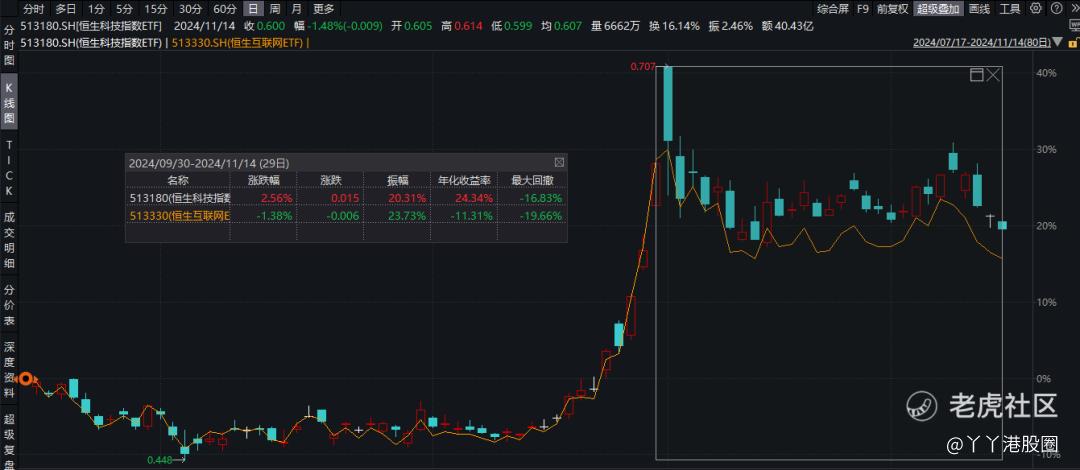Screen dimensions: 1080x470
Task: Switch to 分时 period tab
Action: pos(34,9)
